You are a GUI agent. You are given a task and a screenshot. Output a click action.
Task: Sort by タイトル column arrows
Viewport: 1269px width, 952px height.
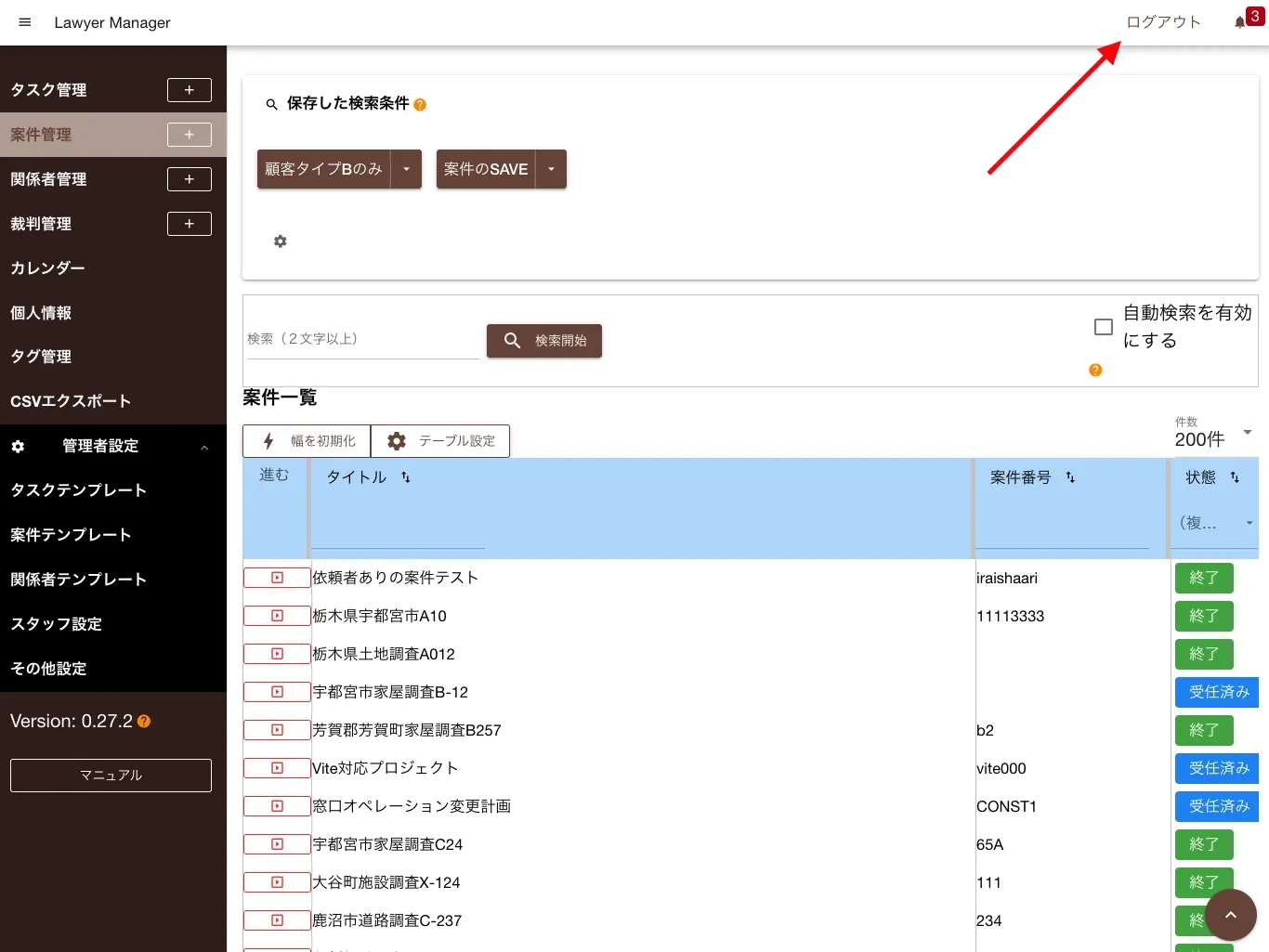click(406, 477)
